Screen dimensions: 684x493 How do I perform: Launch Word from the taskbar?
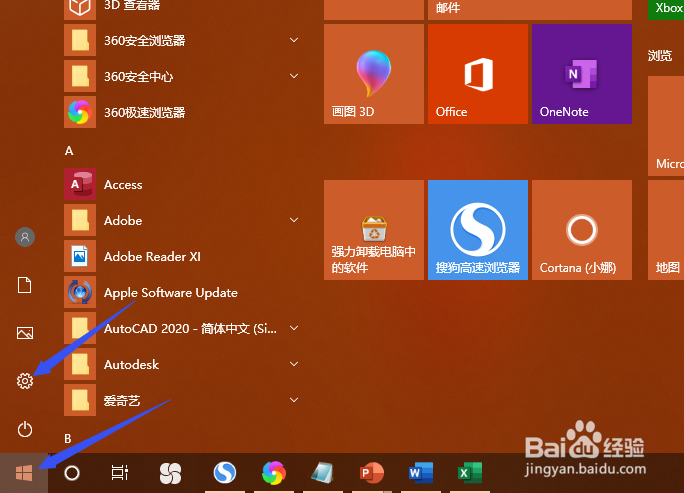tap(421, 473)
